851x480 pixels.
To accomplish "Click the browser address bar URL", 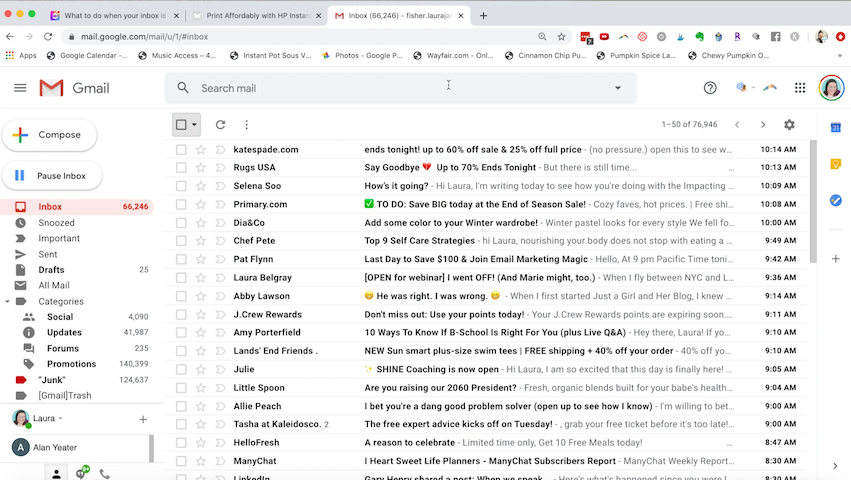I will pyautogui.click(x=144, y=36).
